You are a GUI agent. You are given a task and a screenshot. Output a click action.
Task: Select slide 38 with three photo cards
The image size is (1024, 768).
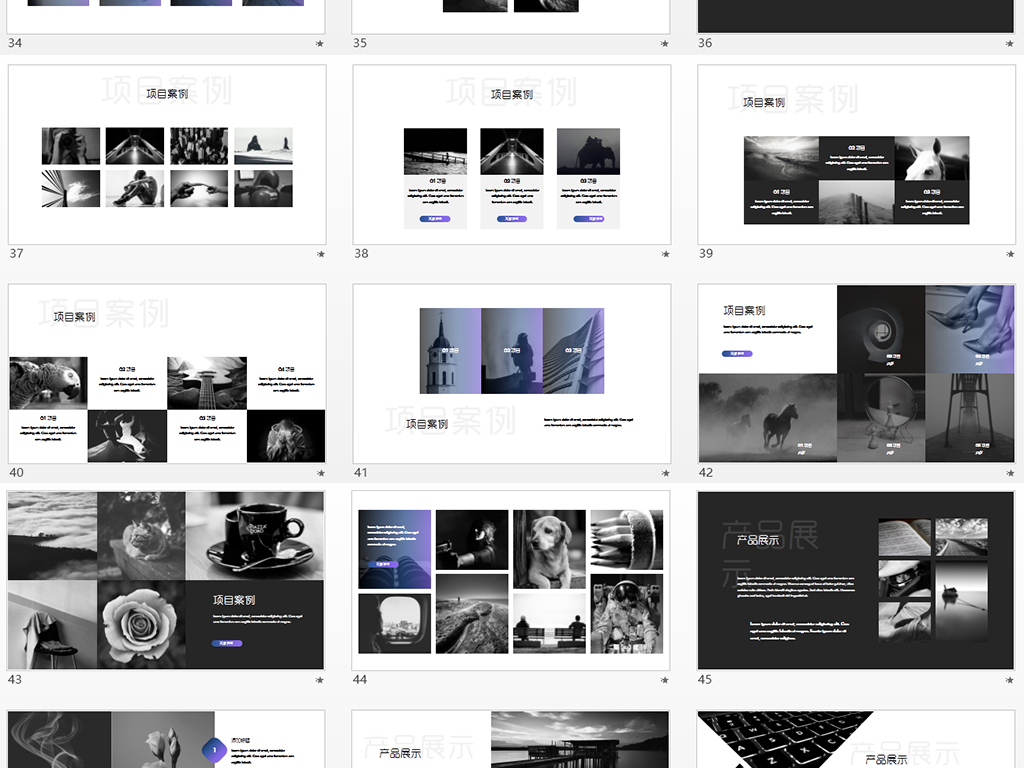[x=512, y=155]
